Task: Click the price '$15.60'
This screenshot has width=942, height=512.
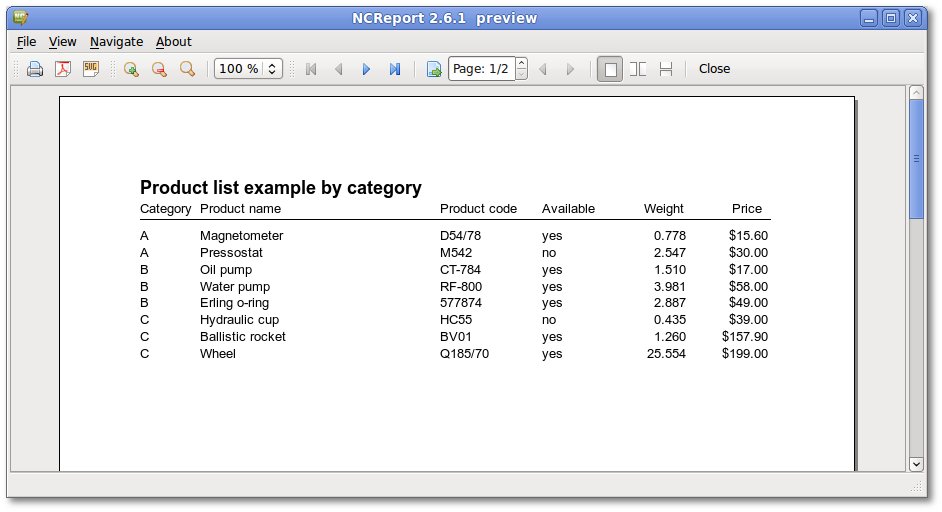Action: click(x=749, y=236)
